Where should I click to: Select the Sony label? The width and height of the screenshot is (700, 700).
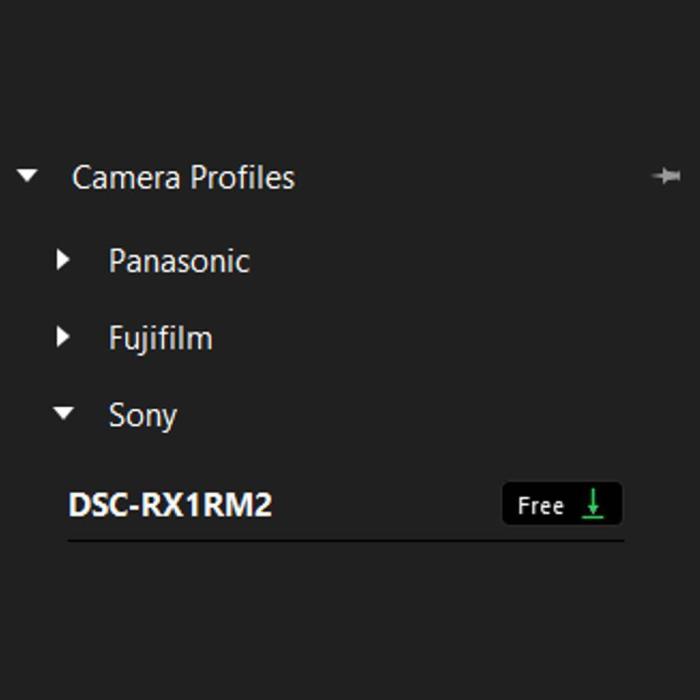point(142,415)
